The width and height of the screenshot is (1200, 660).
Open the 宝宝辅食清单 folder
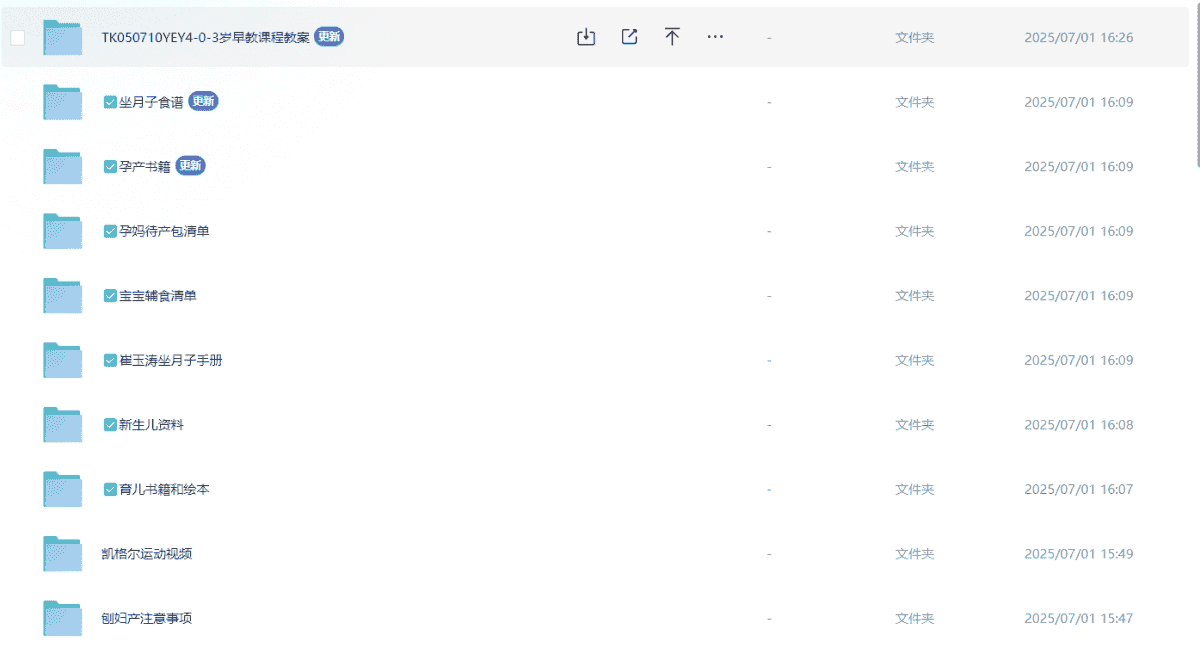pos(157,296)
